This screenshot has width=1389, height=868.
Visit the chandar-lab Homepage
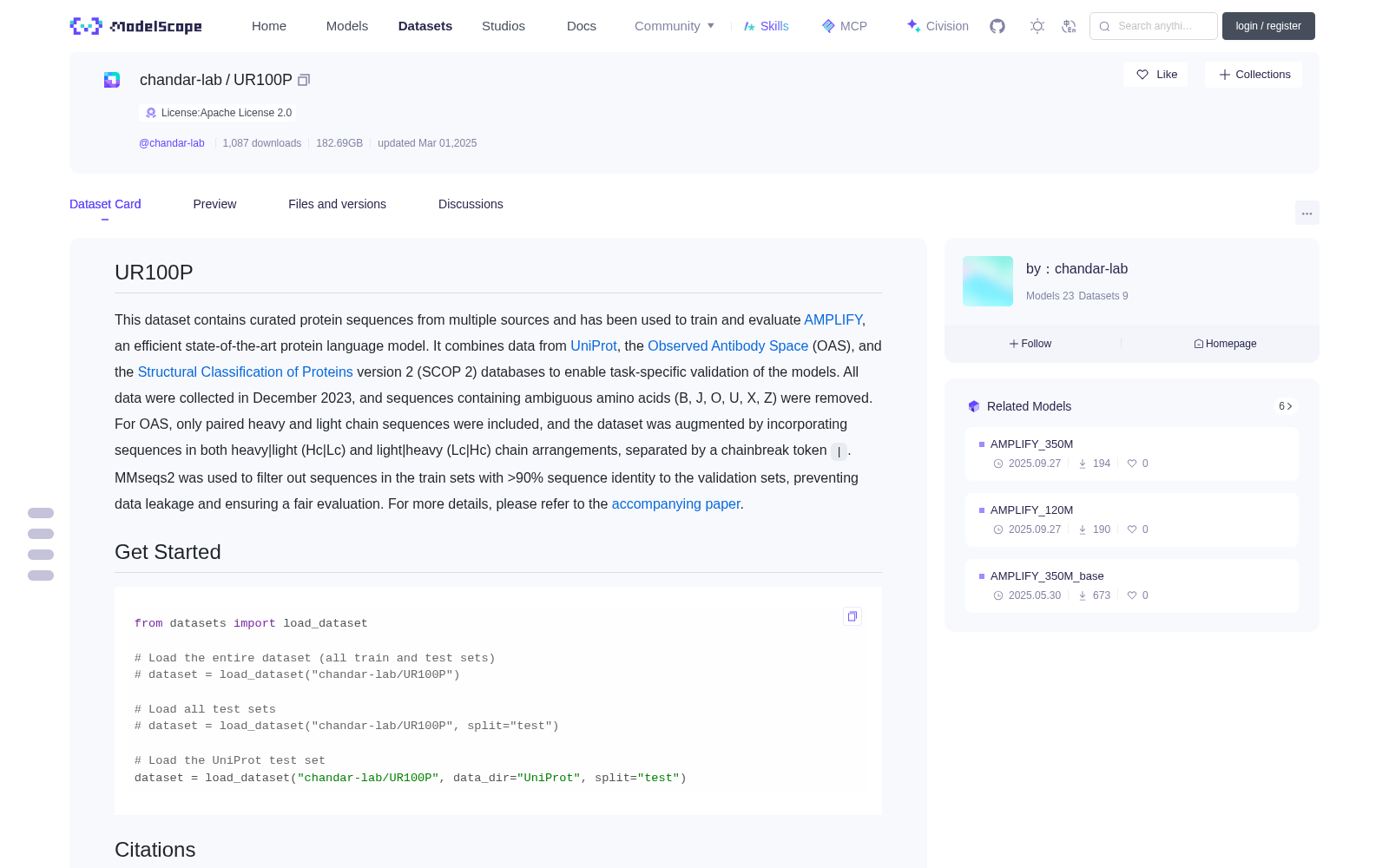1225,344
